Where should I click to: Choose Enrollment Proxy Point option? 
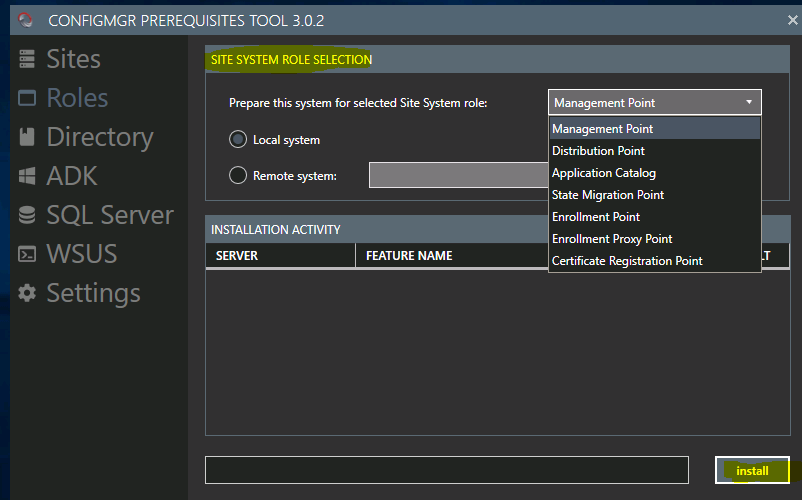click(655, 239)
